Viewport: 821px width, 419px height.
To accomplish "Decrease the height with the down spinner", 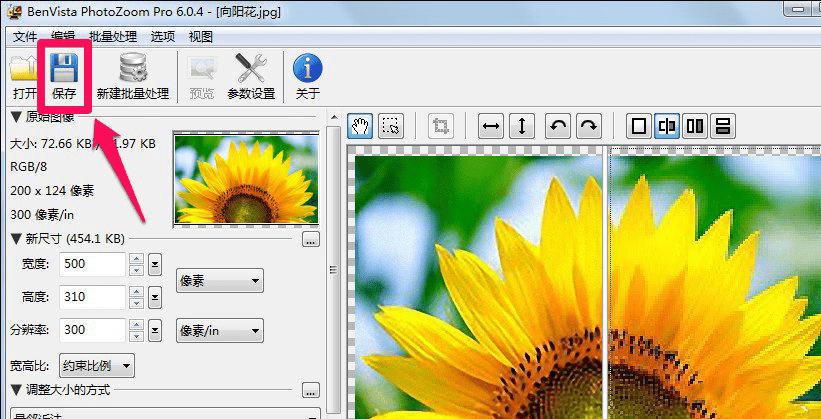I will pos(136,303).
